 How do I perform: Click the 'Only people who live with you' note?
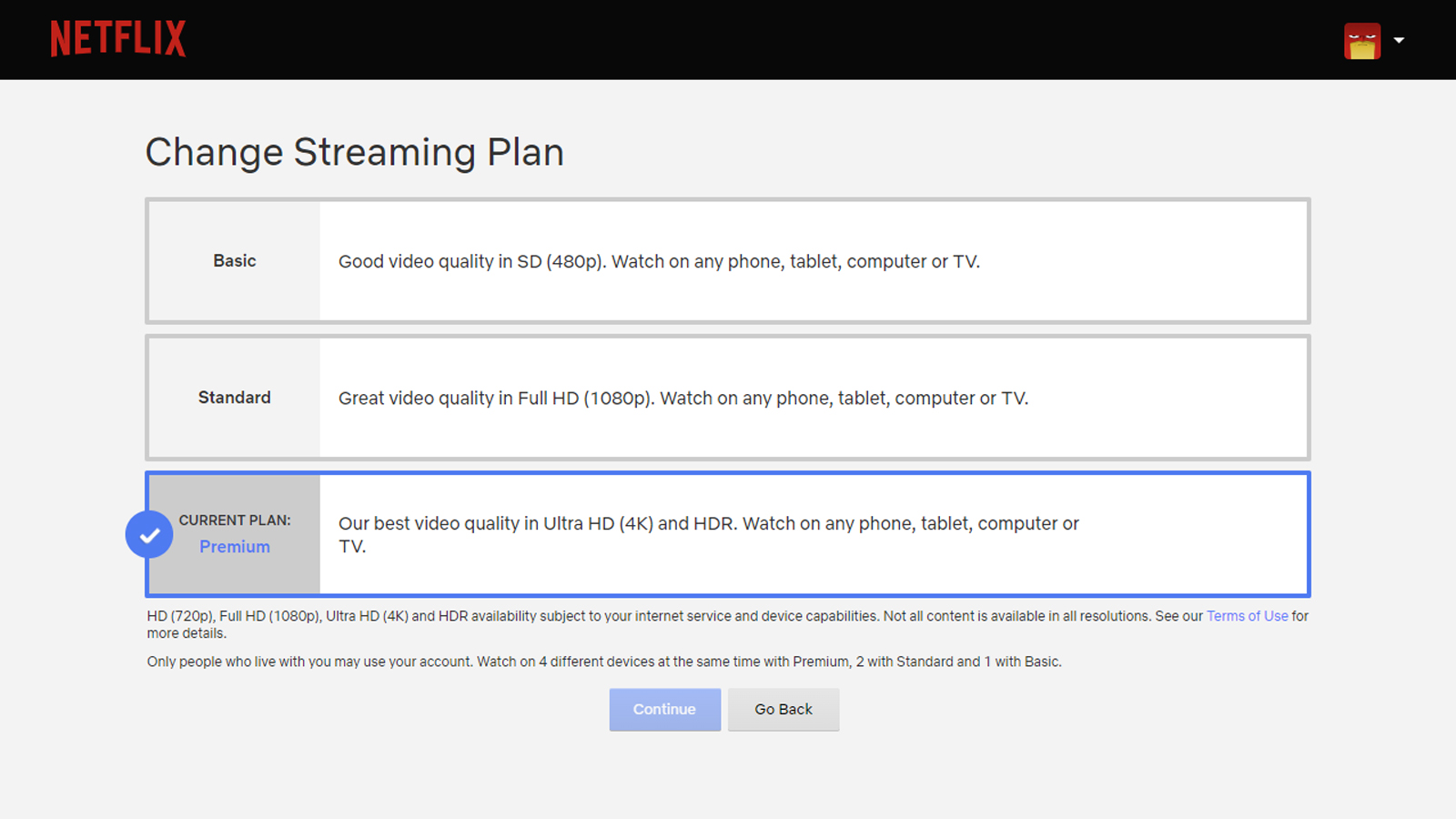604,662
